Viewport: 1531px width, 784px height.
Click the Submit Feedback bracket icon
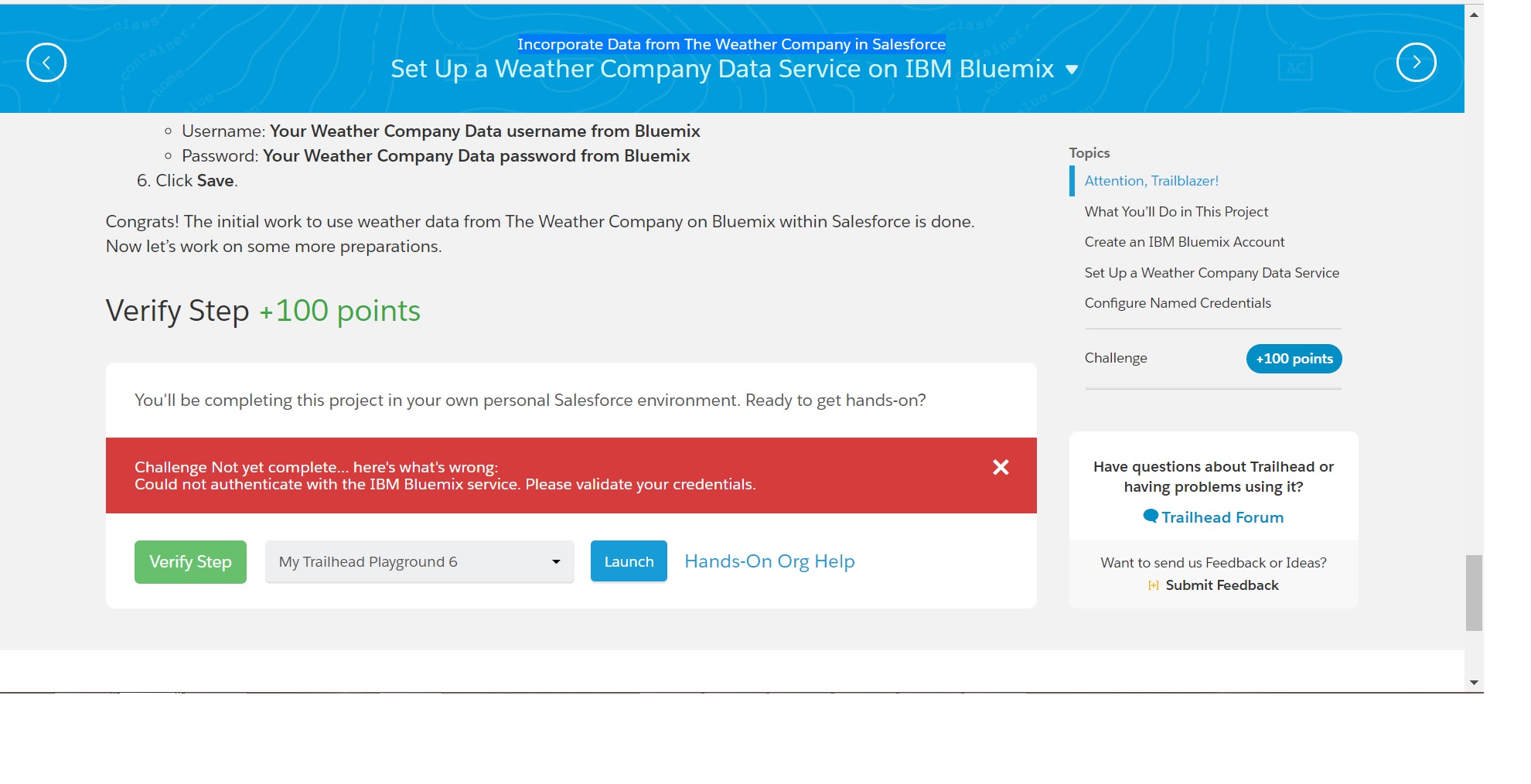[1154, 585]
